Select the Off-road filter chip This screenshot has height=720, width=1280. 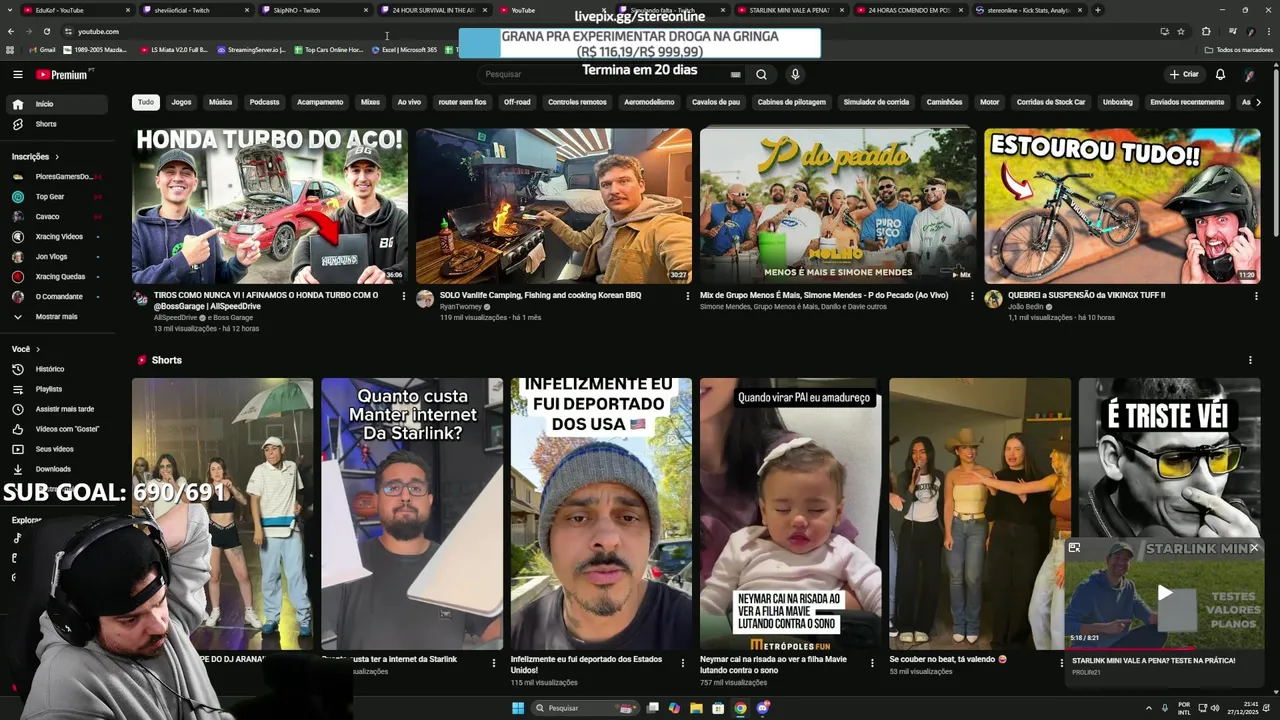point(517,102)
